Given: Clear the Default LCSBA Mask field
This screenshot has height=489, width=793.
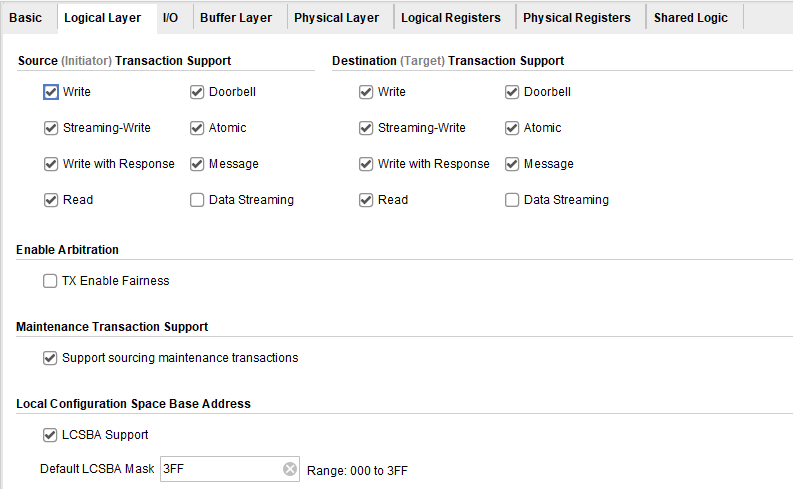Looking at the screenshot, I should point(290,469).
